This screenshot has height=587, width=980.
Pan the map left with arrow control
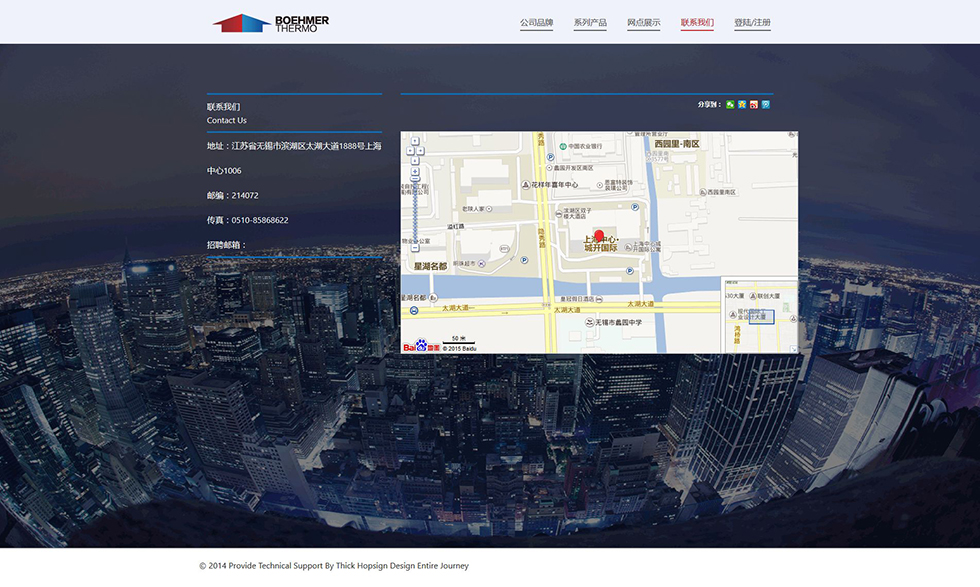(x=410, y=151)
